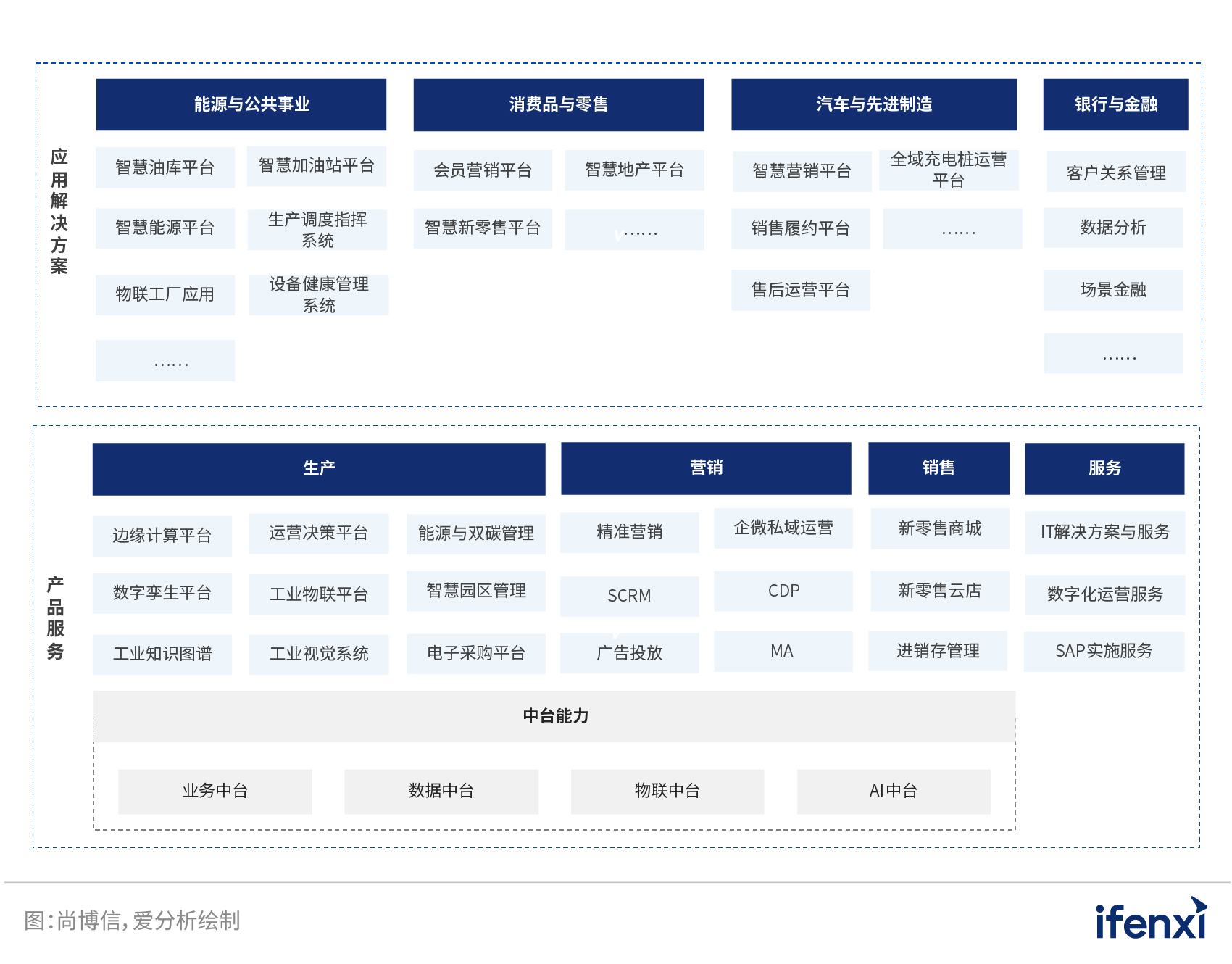The height and width of the screenshot is (964, 1232).
Task: Click the 图:尚博信,爱分析绘制 caption
Action: click(132, 921)
